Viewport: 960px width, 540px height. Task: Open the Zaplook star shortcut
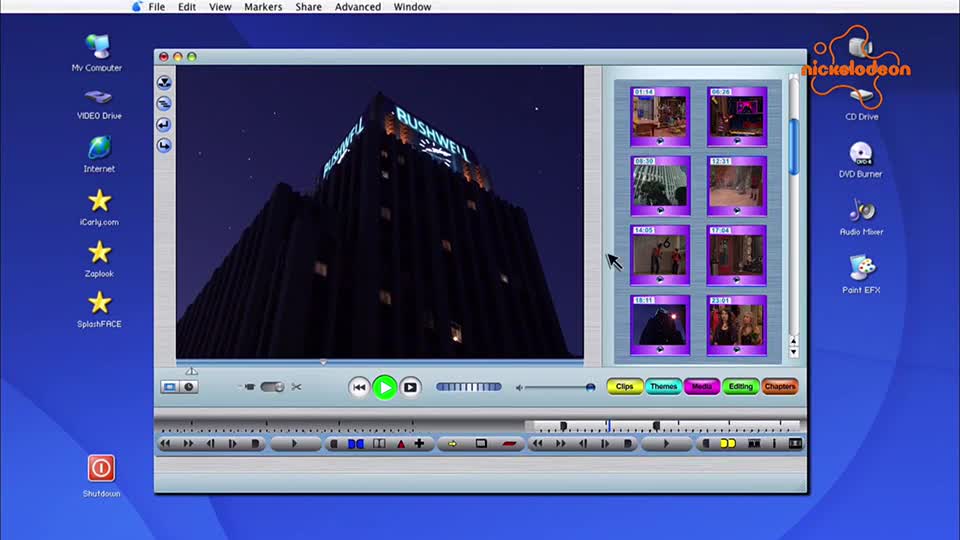click(99, 259)
